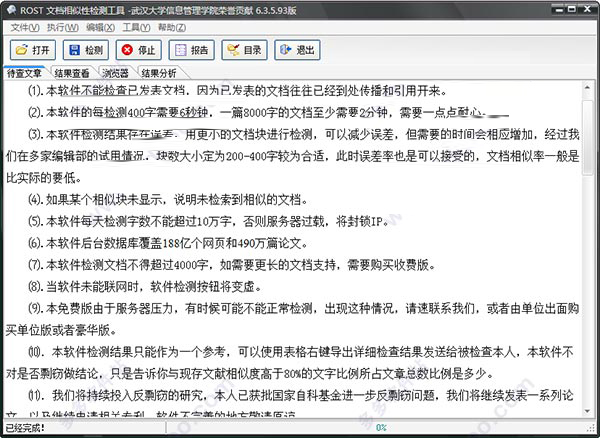600x438 pixels.
Task: Click the 打开 (Open) folder toolbar button
Action: (33, 50)
